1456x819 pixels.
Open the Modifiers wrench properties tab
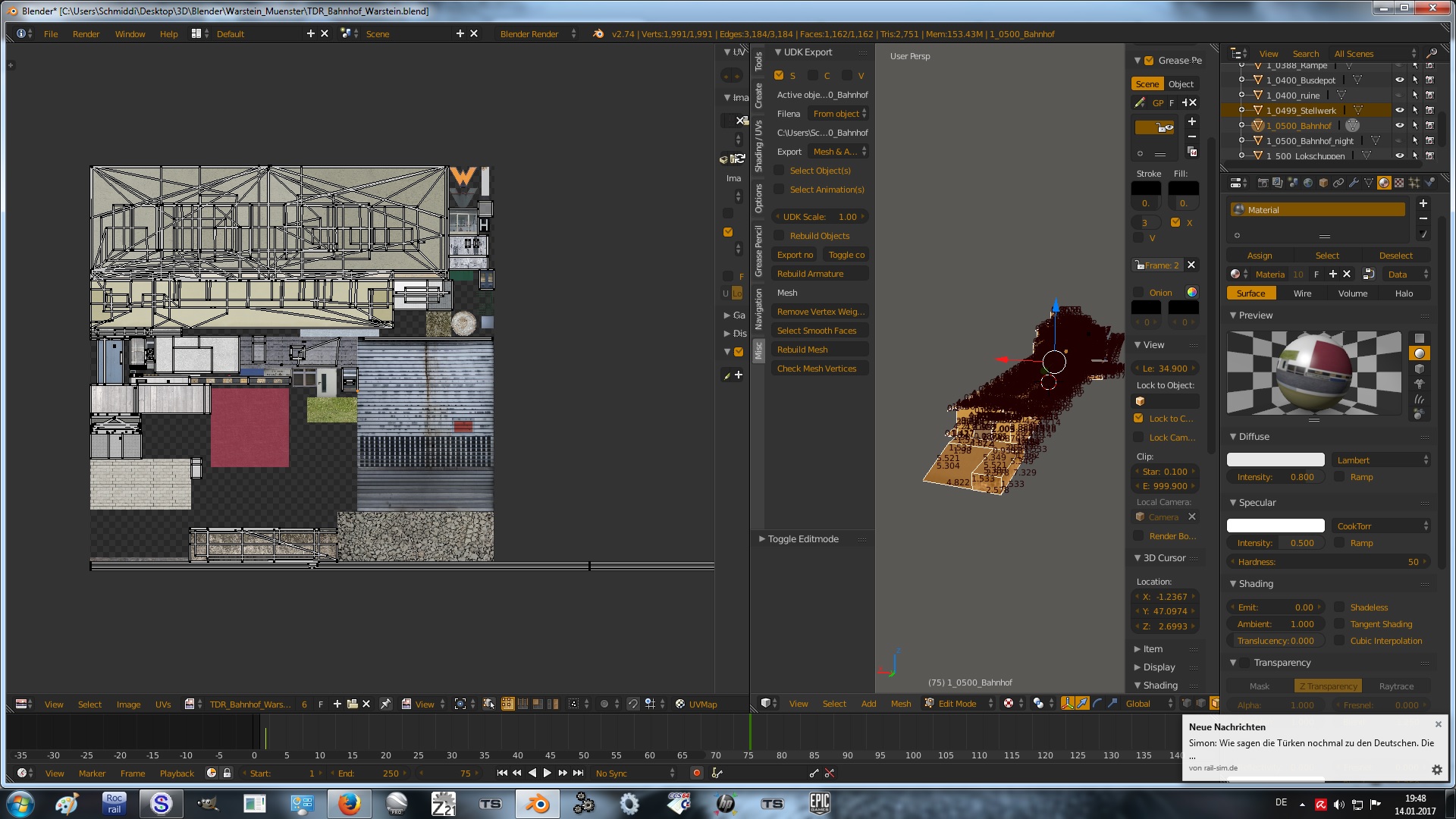coord(1354,183)
